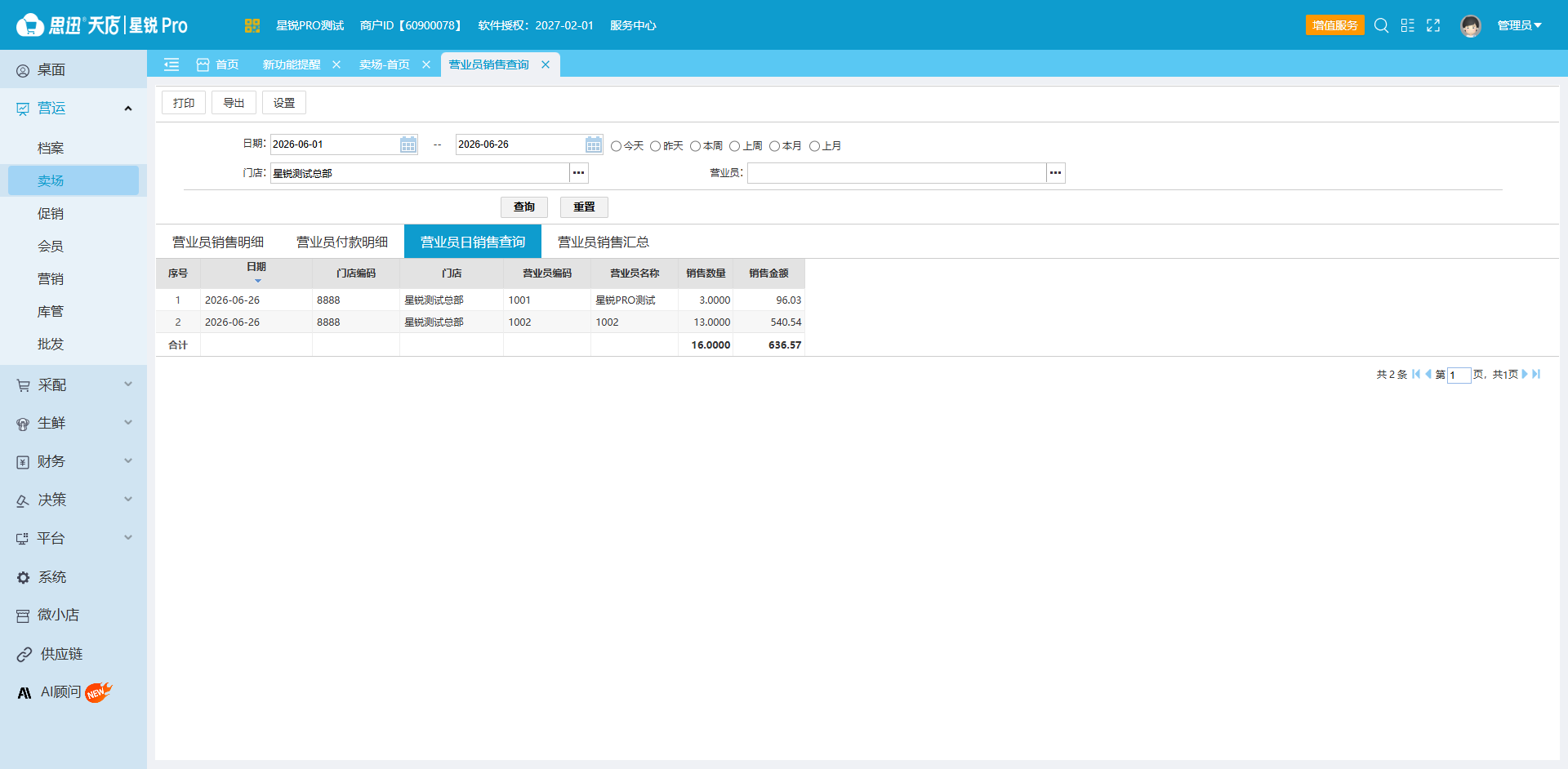Click the 查询 button

point(524,207)
